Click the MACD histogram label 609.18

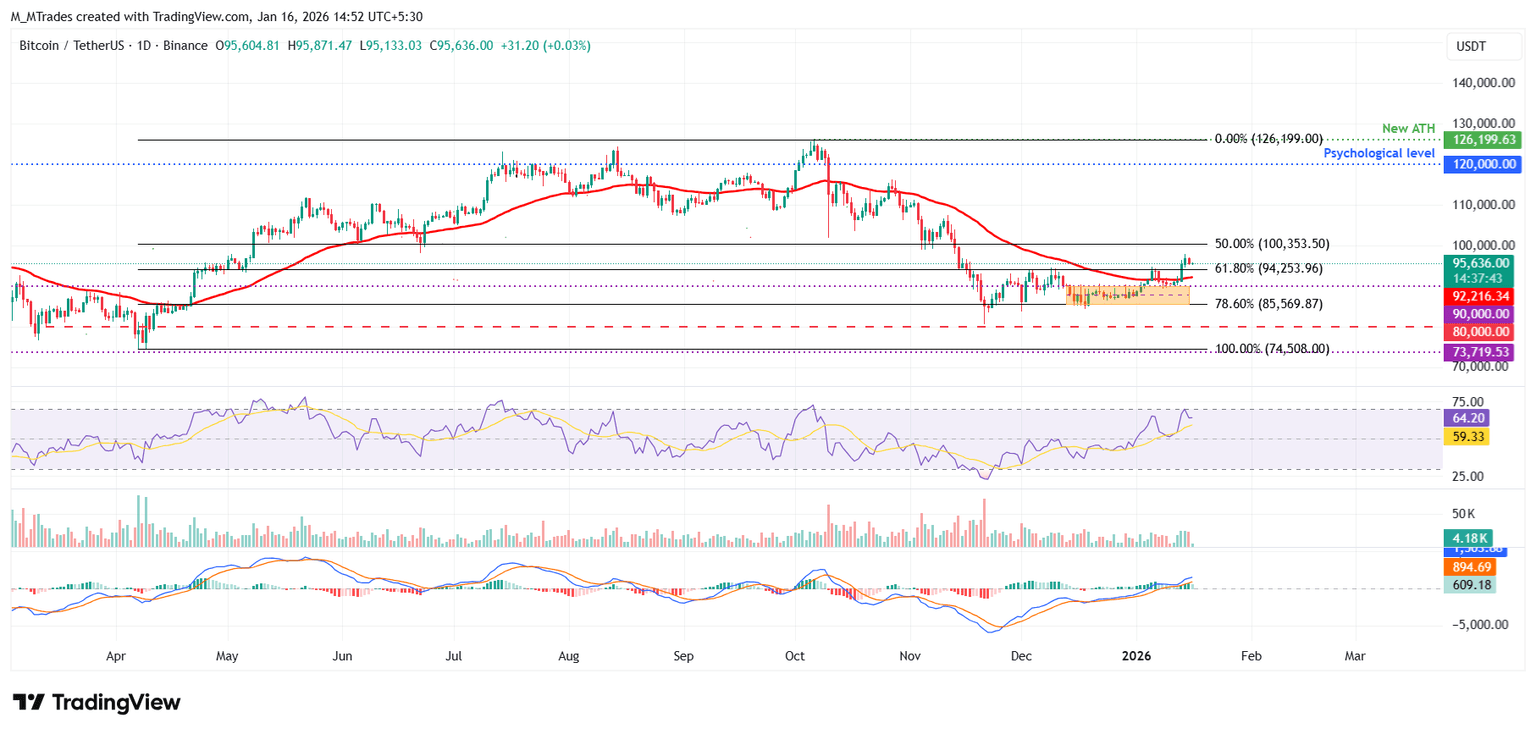tap(1468, 585)
